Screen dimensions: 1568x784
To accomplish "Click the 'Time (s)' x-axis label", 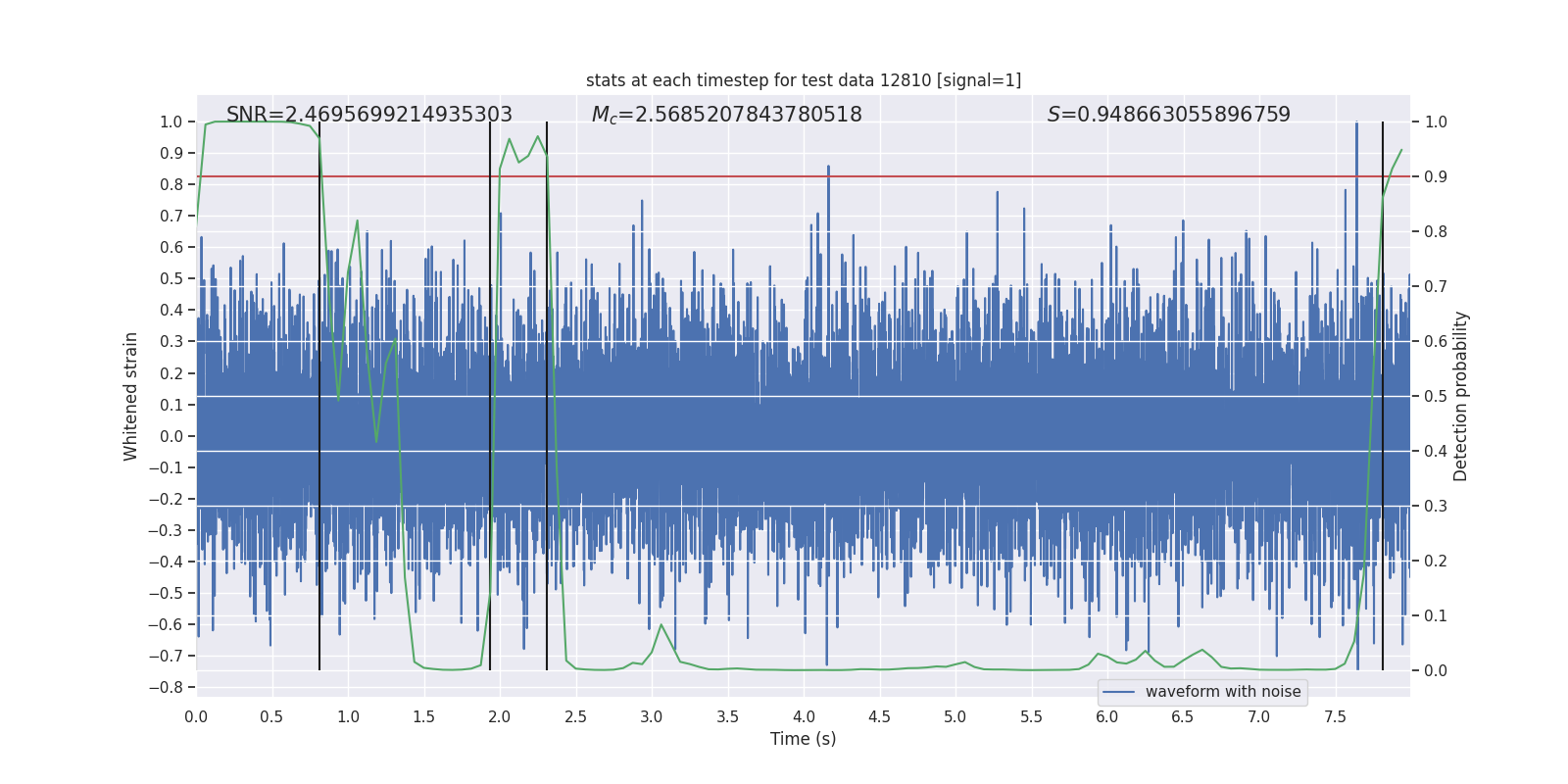I will click(803, 739).
